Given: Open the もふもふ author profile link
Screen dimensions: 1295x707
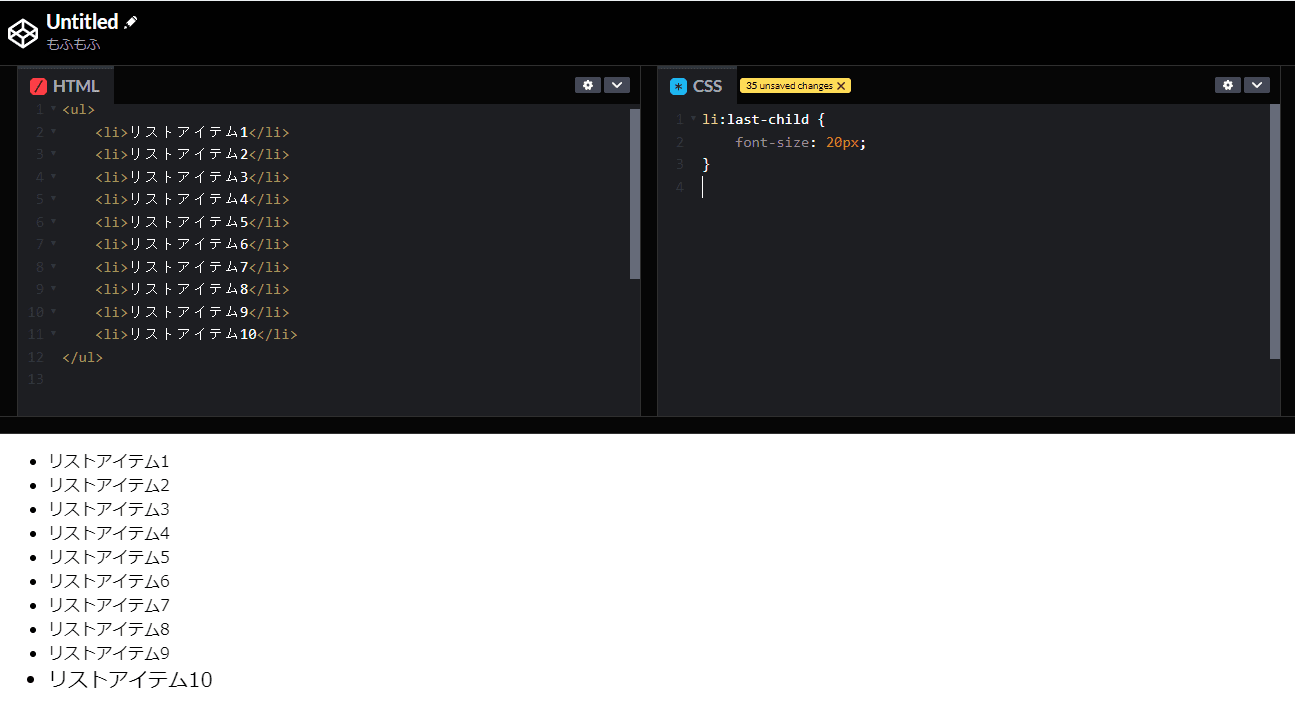Looking at the screenshot, I should pos(73,44).
